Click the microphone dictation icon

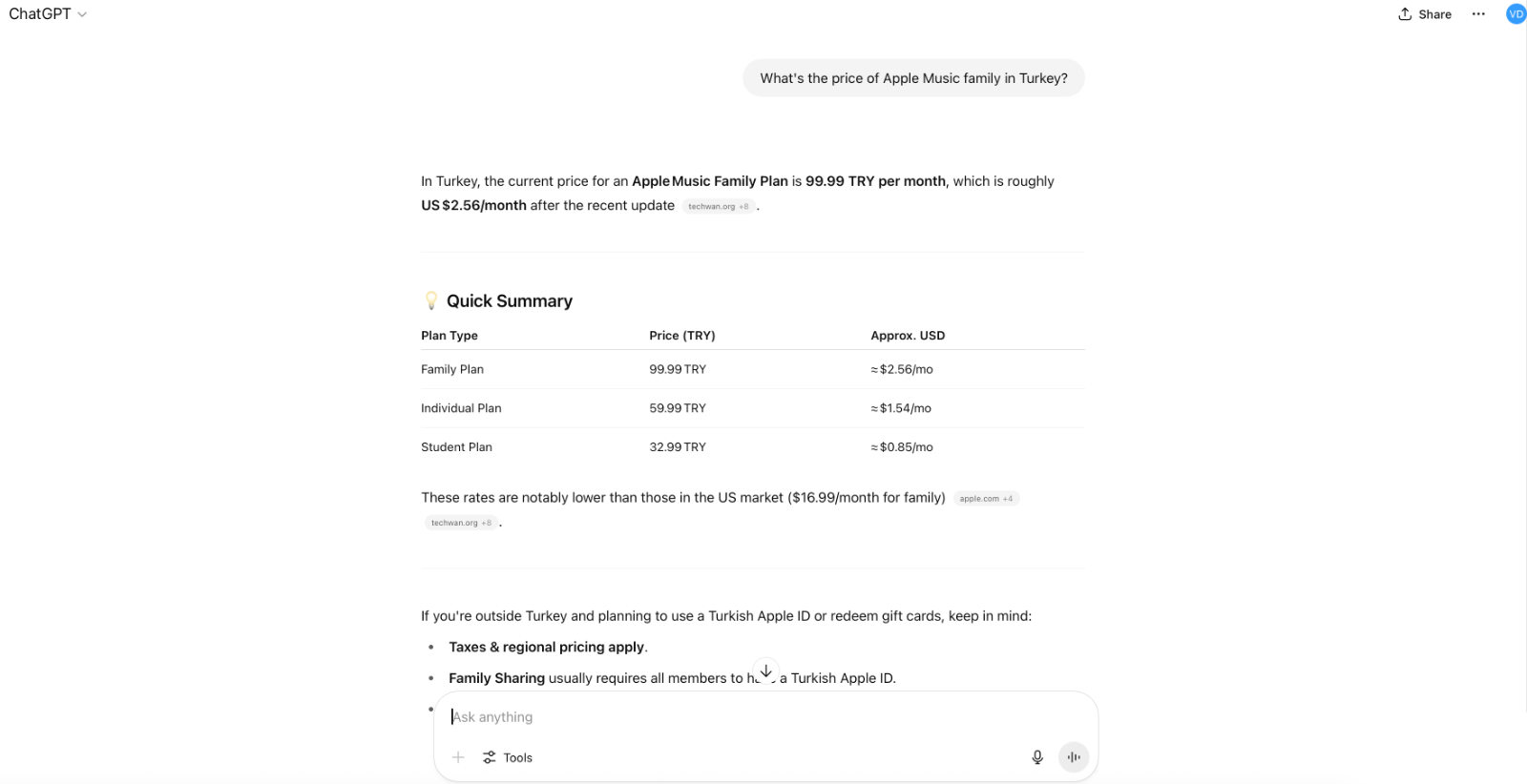pyautogui.click(x=1037, y=757)
